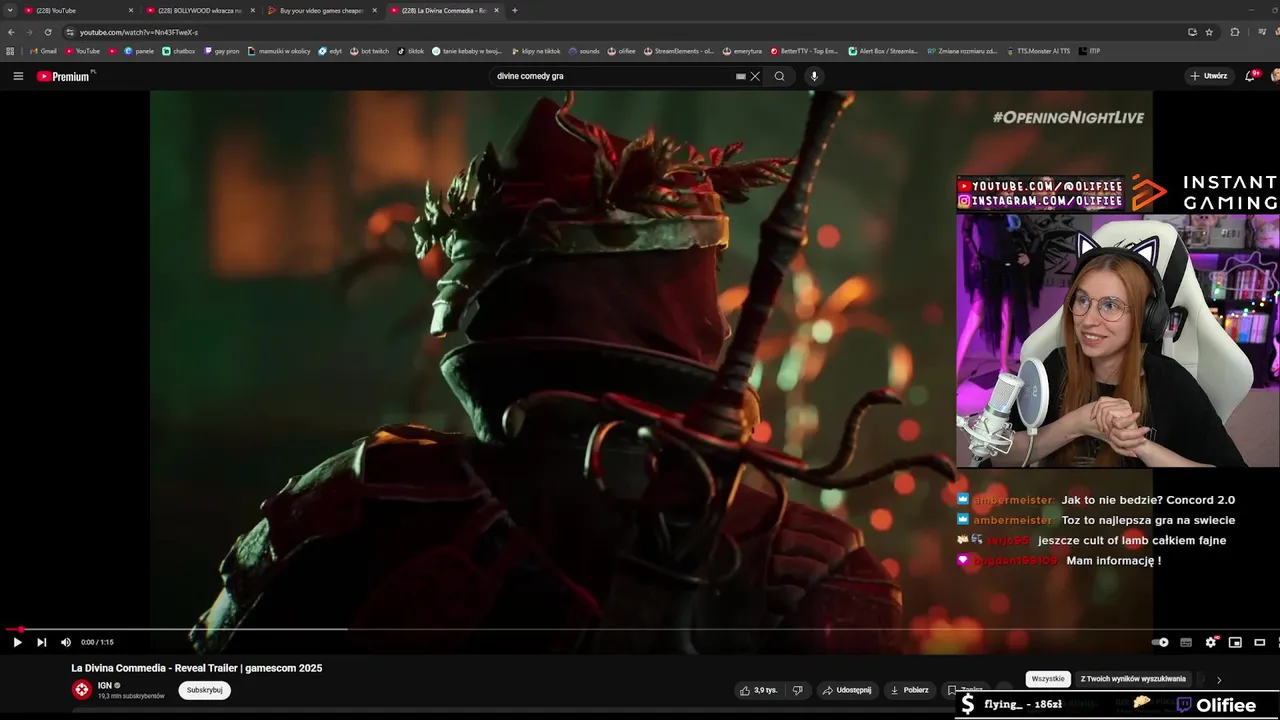Open the video player settings gear

click(x=1211, y=642)
